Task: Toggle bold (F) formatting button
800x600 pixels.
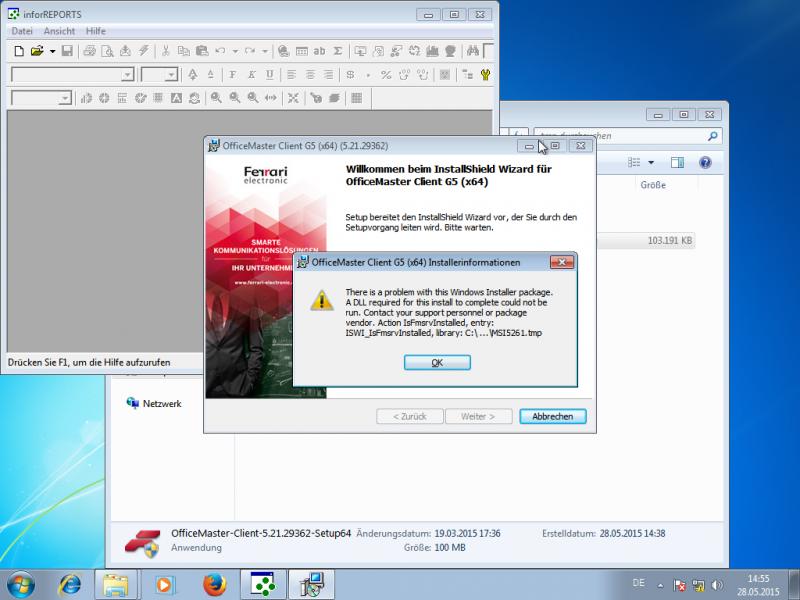Action: [x=232, y=74]
